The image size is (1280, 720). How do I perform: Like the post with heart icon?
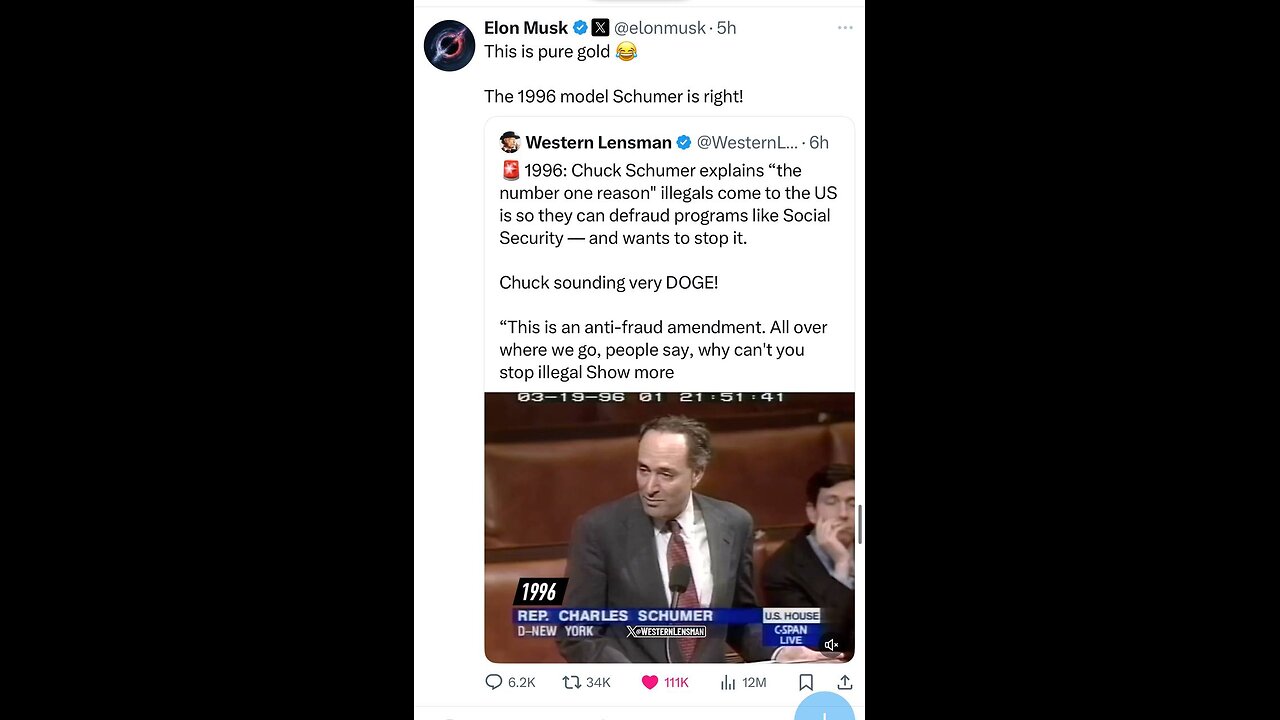[649, 682]
